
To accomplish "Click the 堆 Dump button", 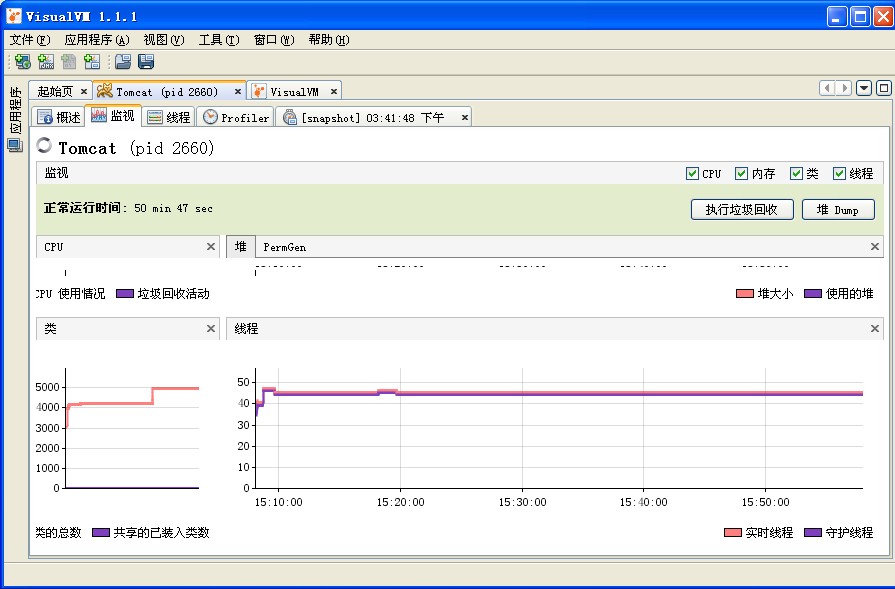I will (838, 209).
